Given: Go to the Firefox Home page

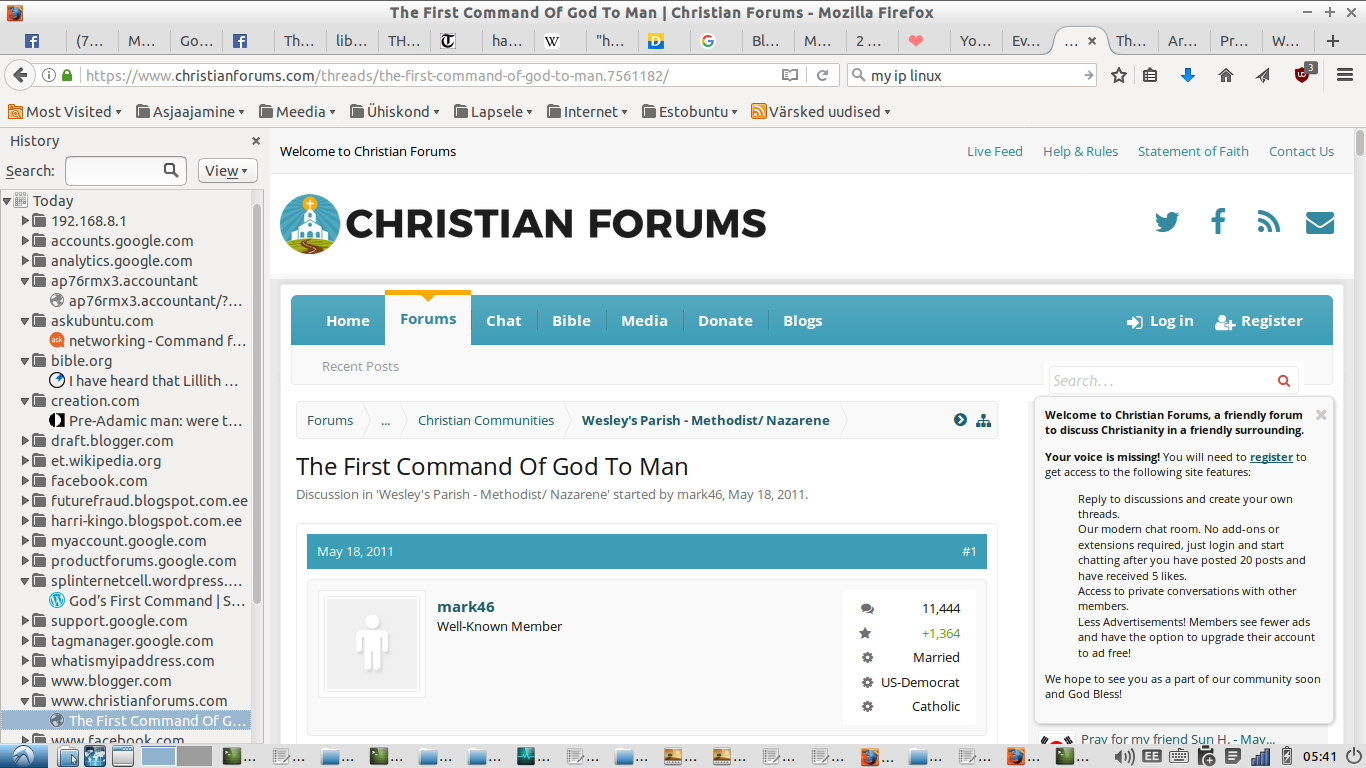Looking at the screenshot, I should [1226, 75].
